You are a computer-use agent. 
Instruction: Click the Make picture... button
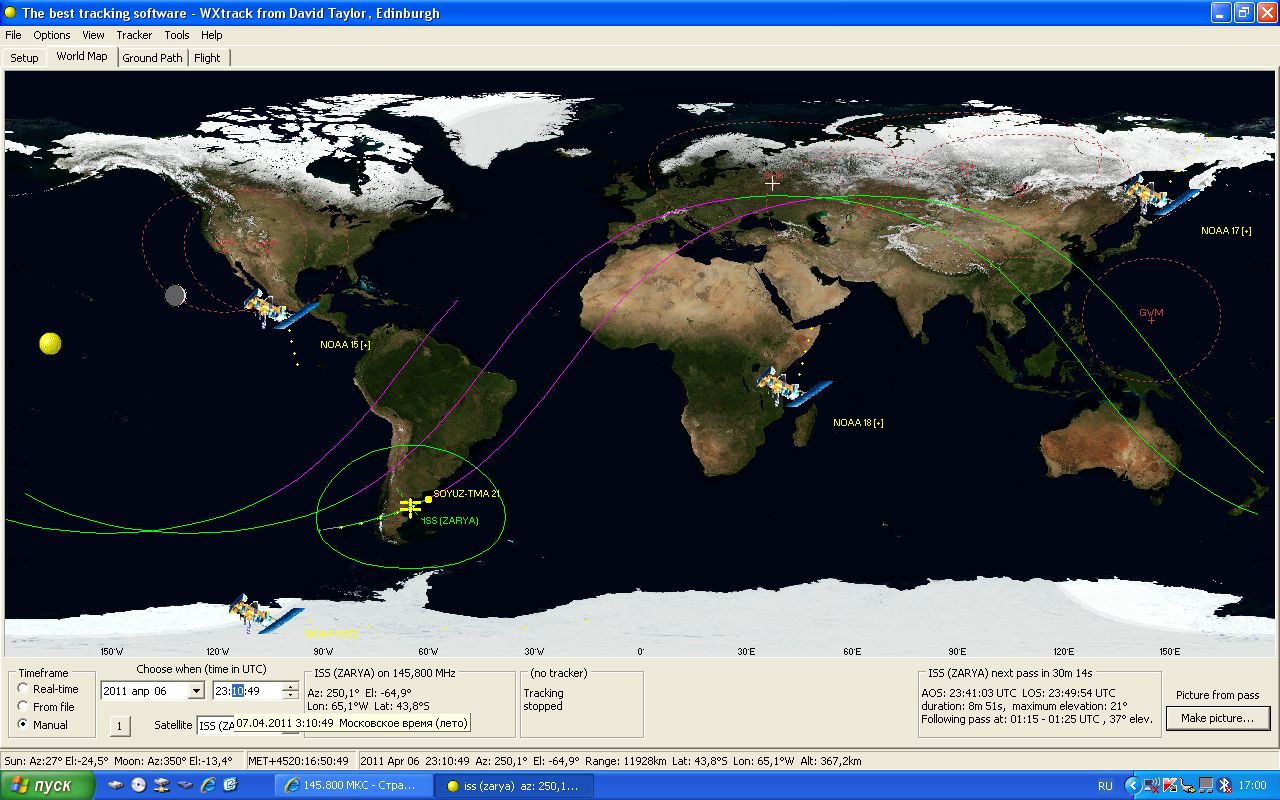1217,718
